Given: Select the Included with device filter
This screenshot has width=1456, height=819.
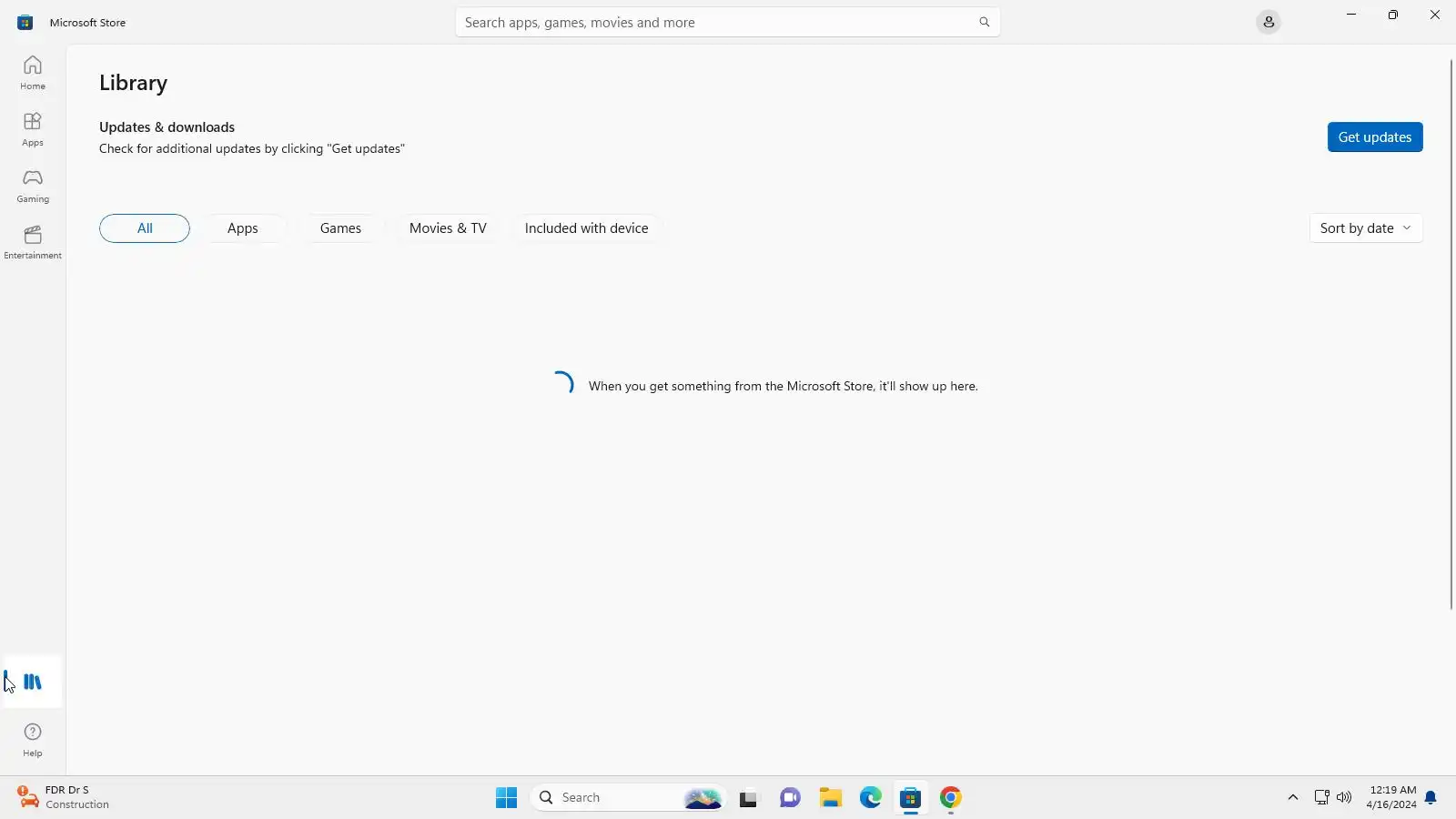Looking at the screenshot, I should [x=587, y=228].
